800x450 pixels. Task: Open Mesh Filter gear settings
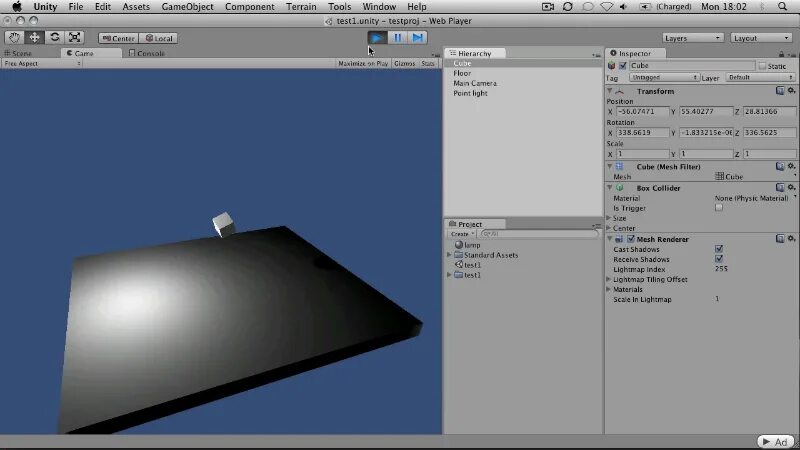click(x=791, y=166)
